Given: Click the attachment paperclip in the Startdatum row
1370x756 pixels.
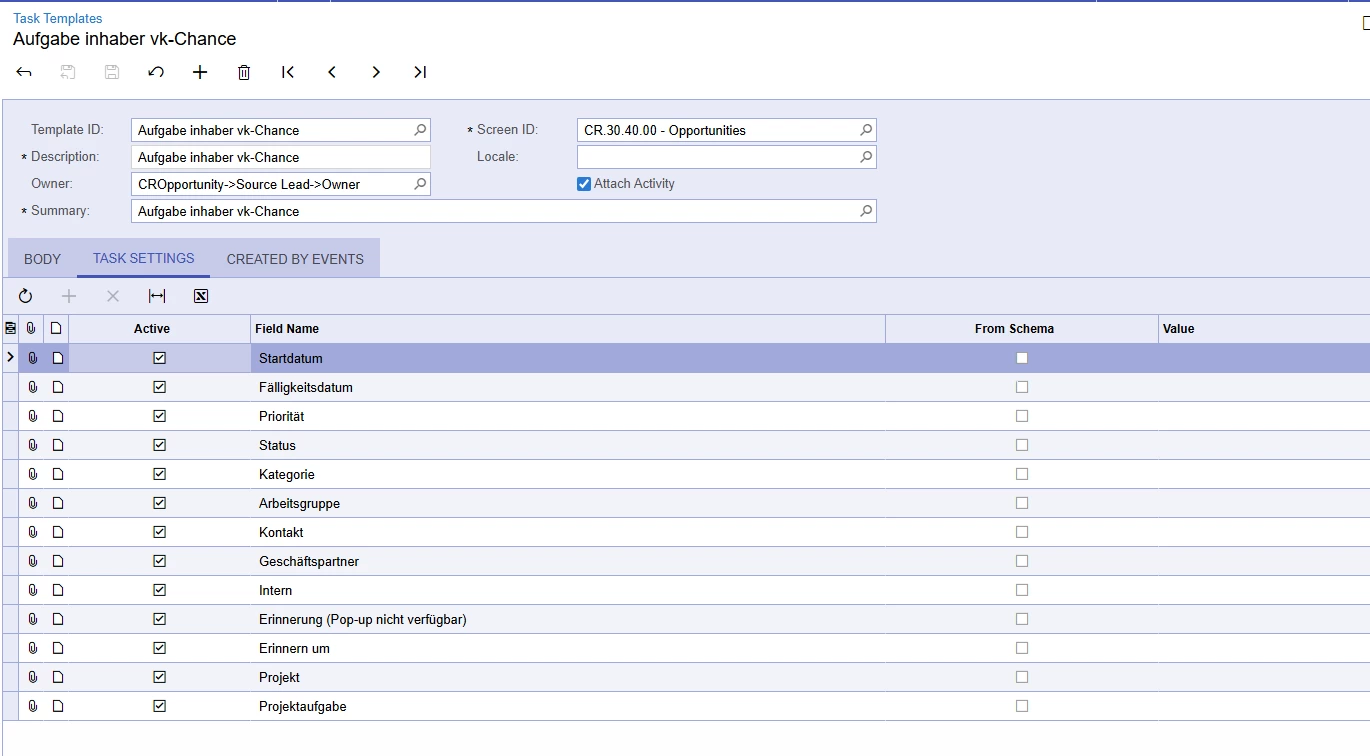Looking at the screenshot, I should pos(32,358).
